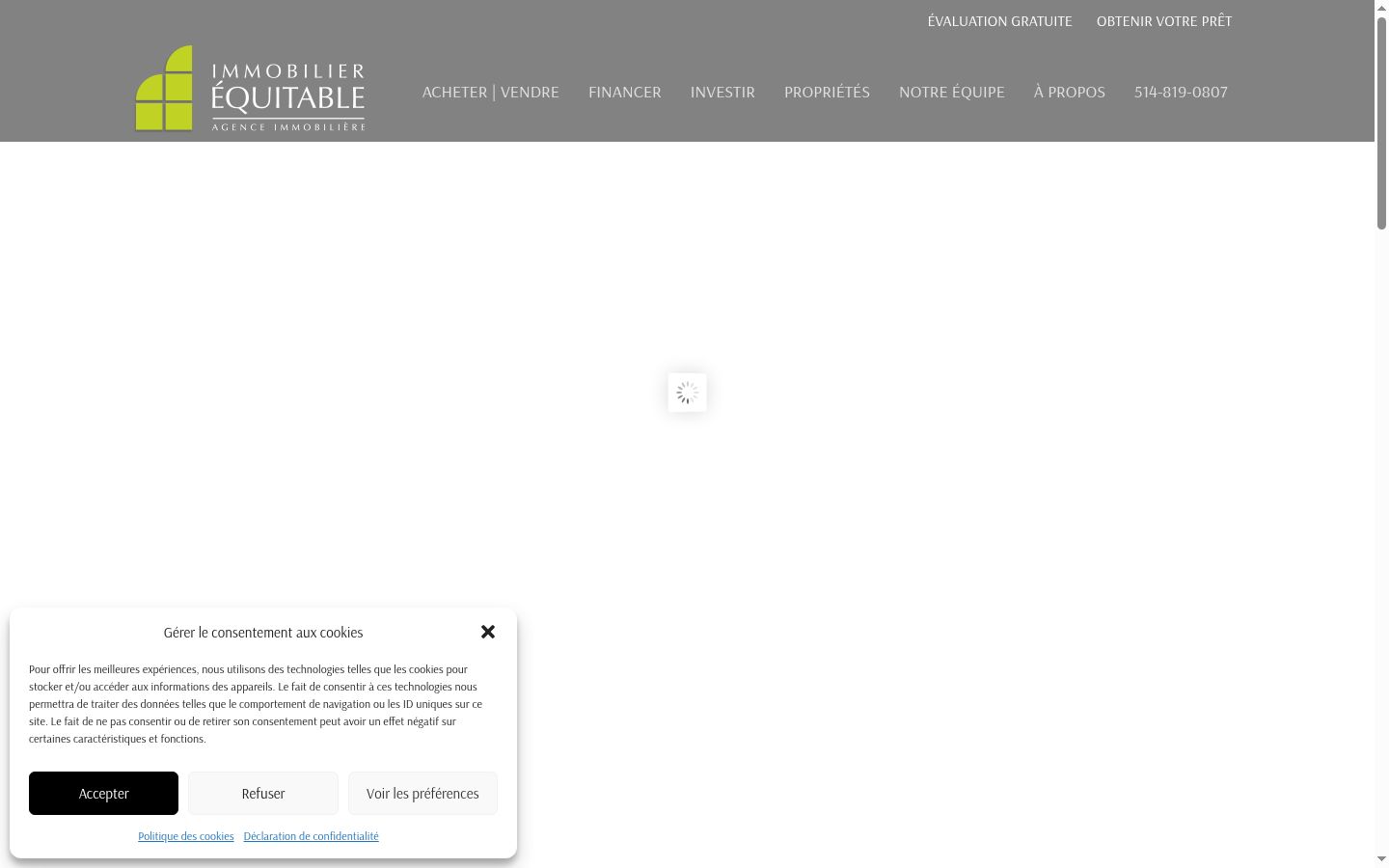Click the vertical scrollbar thumb
Screen dimensions: 1389x868
click(1381, 122)
